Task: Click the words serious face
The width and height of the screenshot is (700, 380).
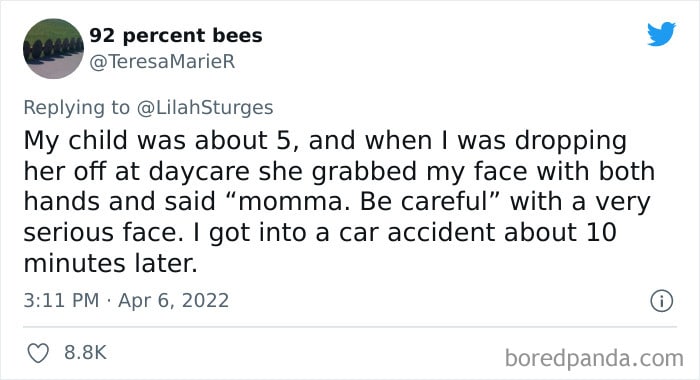Action: point(100,233)
